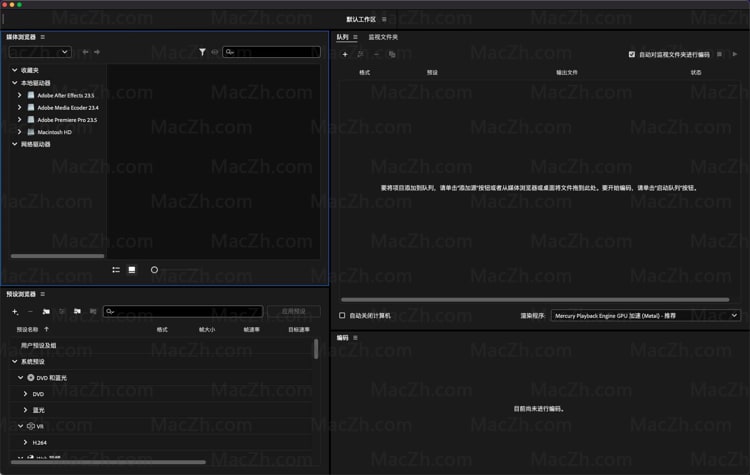The width and height of the screenshot is (750, 475).
Task: Open the 媒体浏览器 panel menu icon
Action: 43,37
